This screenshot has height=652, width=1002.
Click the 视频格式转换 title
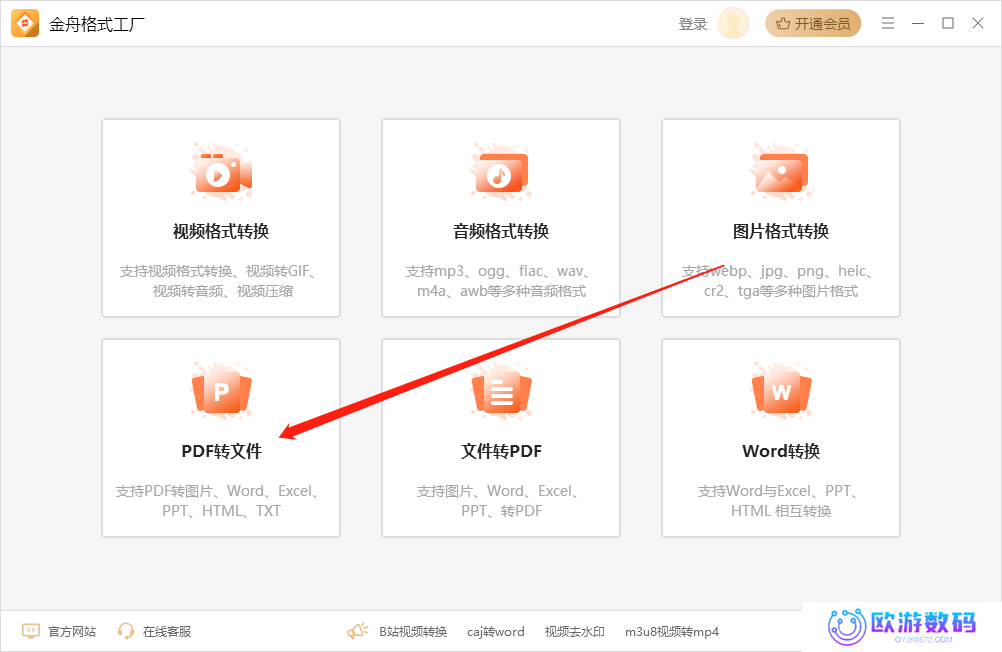point(221,231)
